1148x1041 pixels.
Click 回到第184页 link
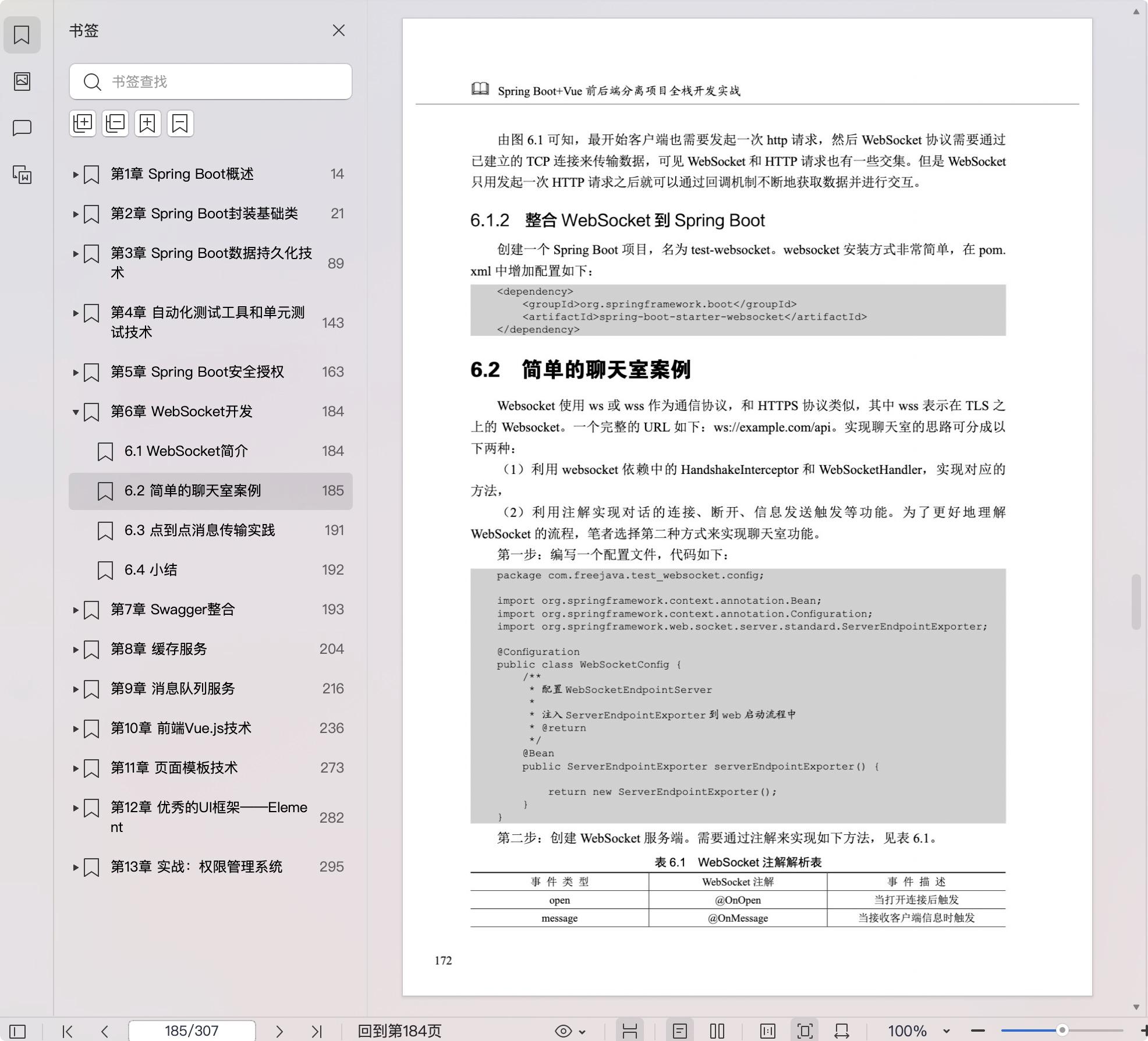tap(399, 1031)
